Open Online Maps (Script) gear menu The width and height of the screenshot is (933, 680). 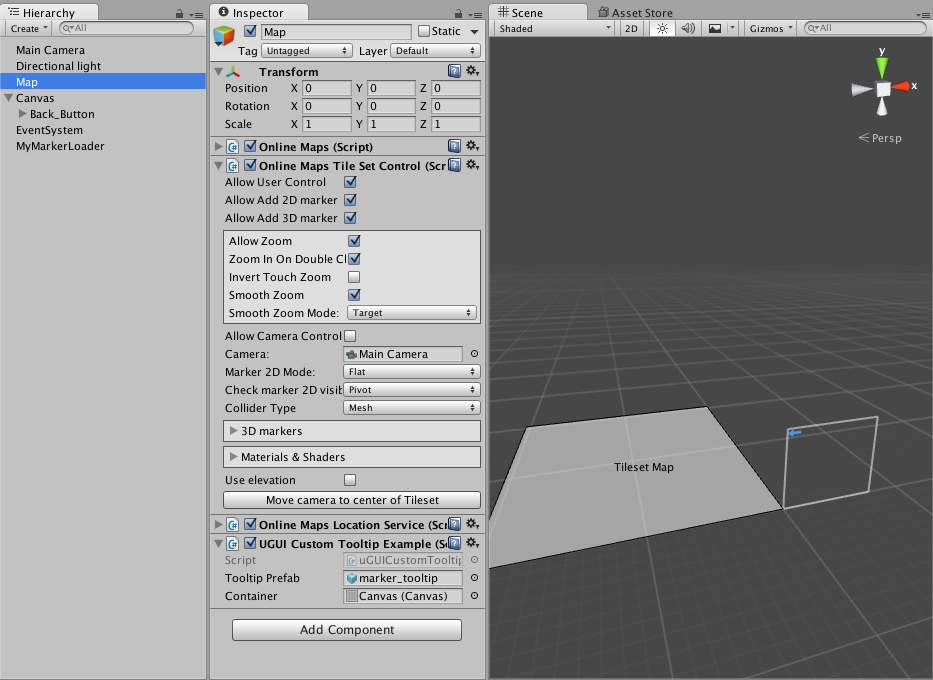click(x=472, y=146)
